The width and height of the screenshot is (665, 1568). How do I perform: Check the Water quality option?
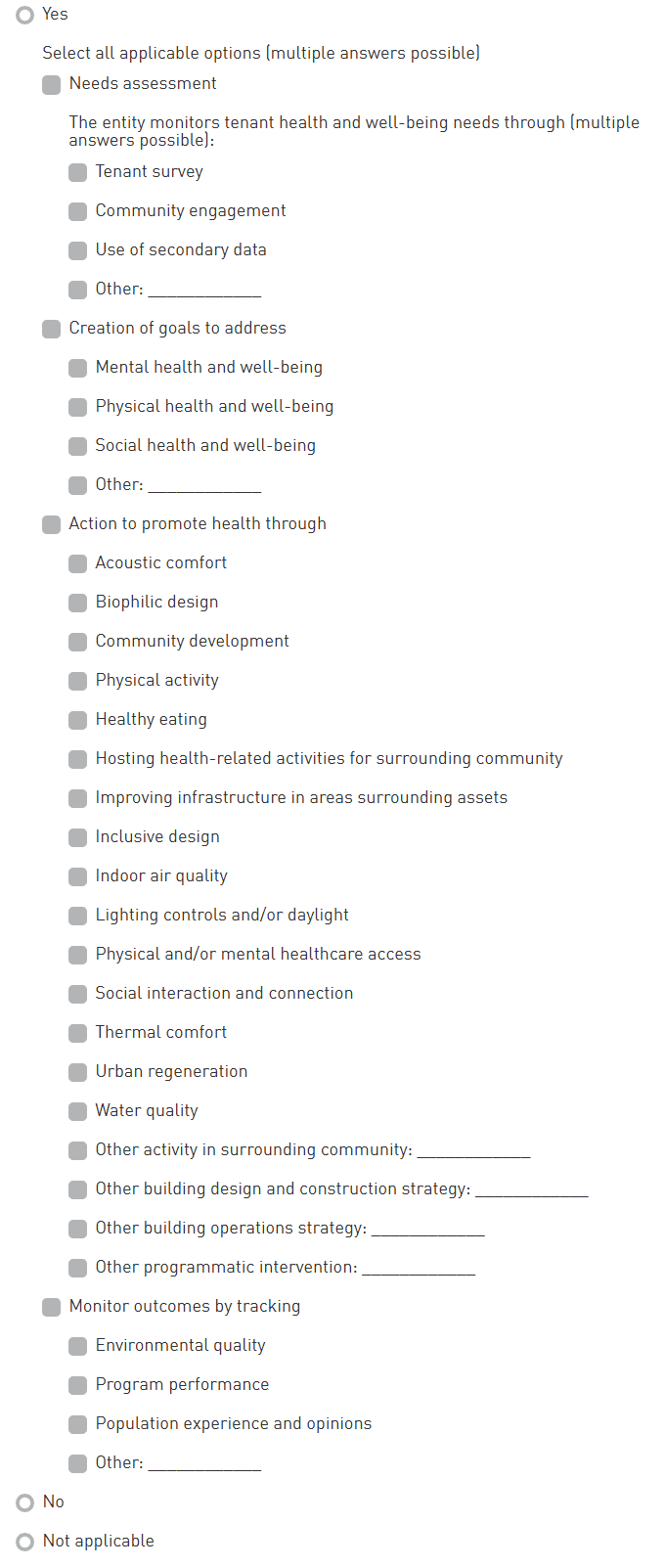coord(78,1112)
